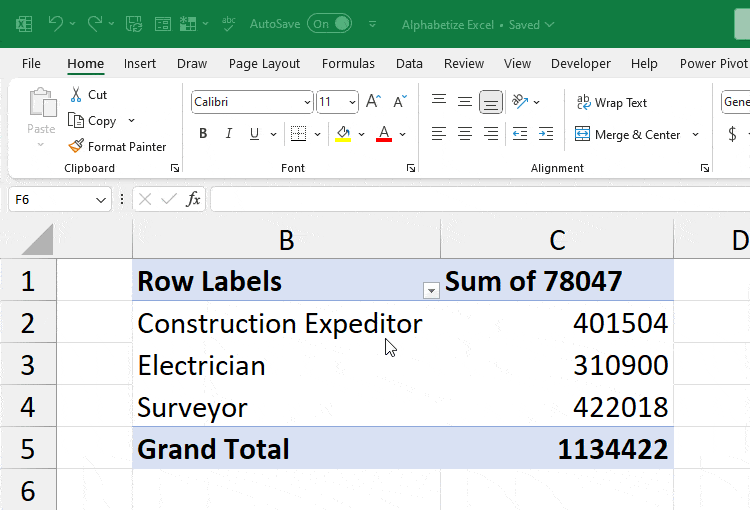Click the spelling check abc icon
Image resolution: width=750 pixels, height=510 pixels.
229,23
